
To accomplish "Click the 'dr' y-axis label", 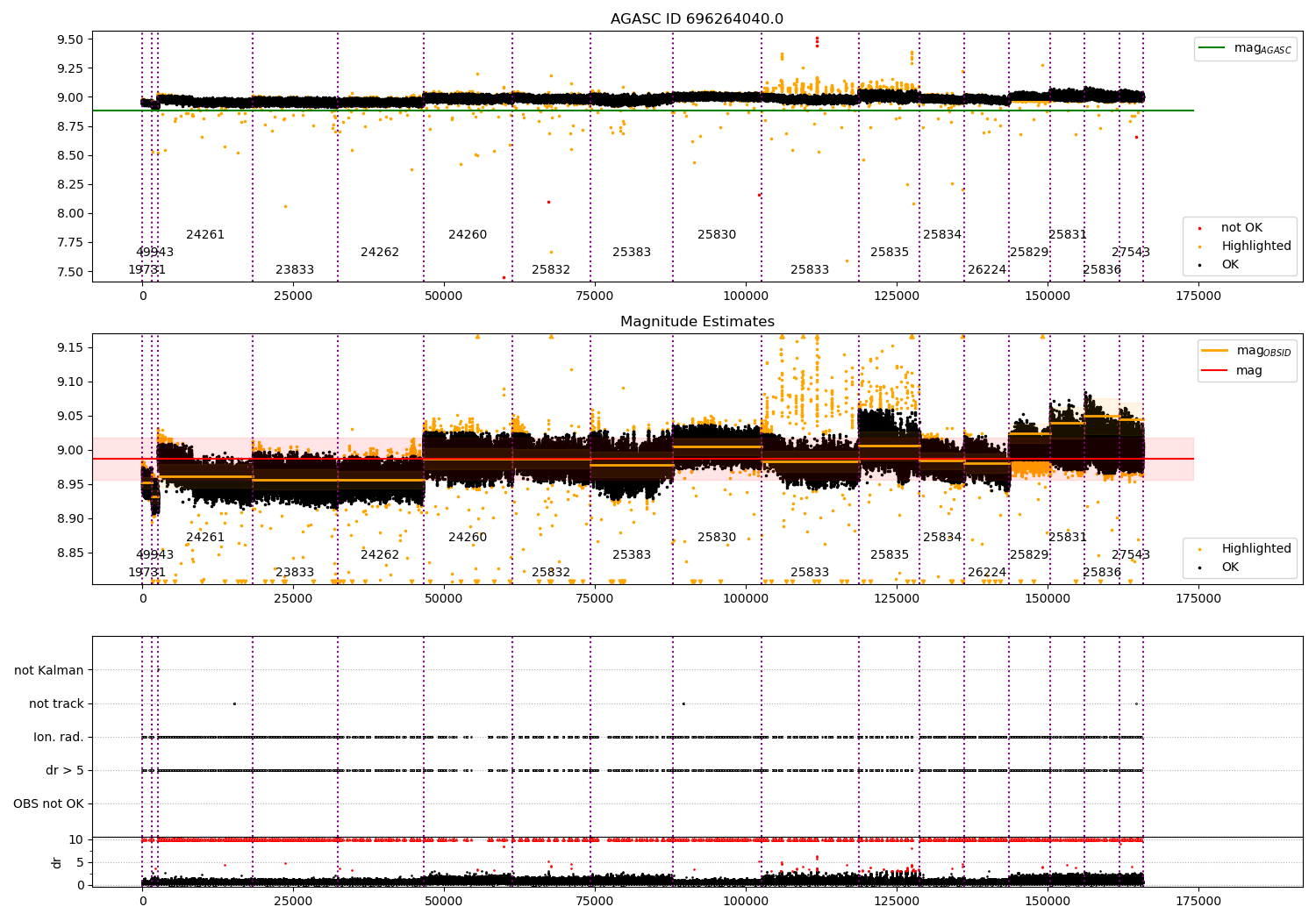I will 57,862.
